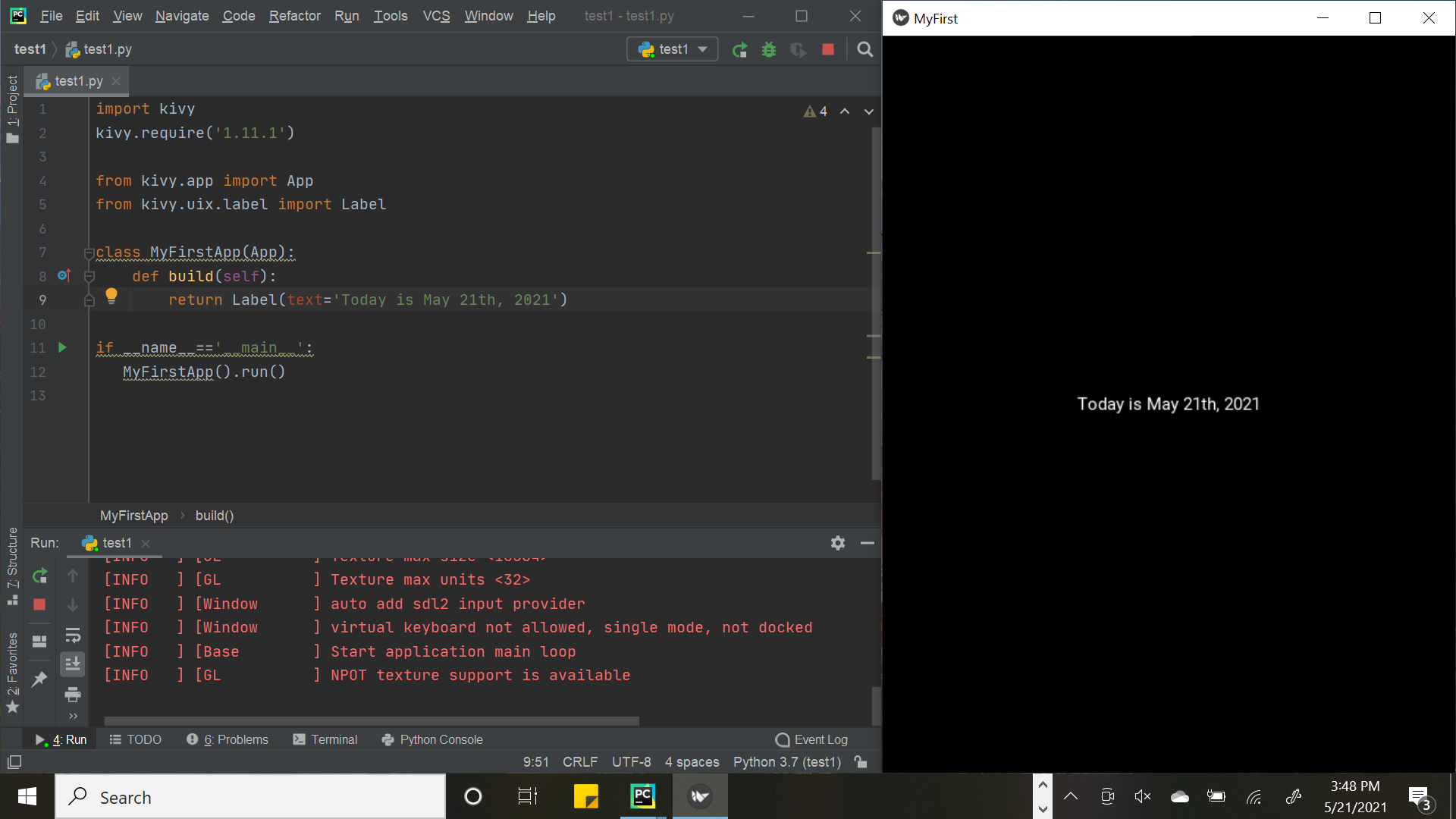Stop the running process with red square

pyautogui.click(x=828, y=50)
